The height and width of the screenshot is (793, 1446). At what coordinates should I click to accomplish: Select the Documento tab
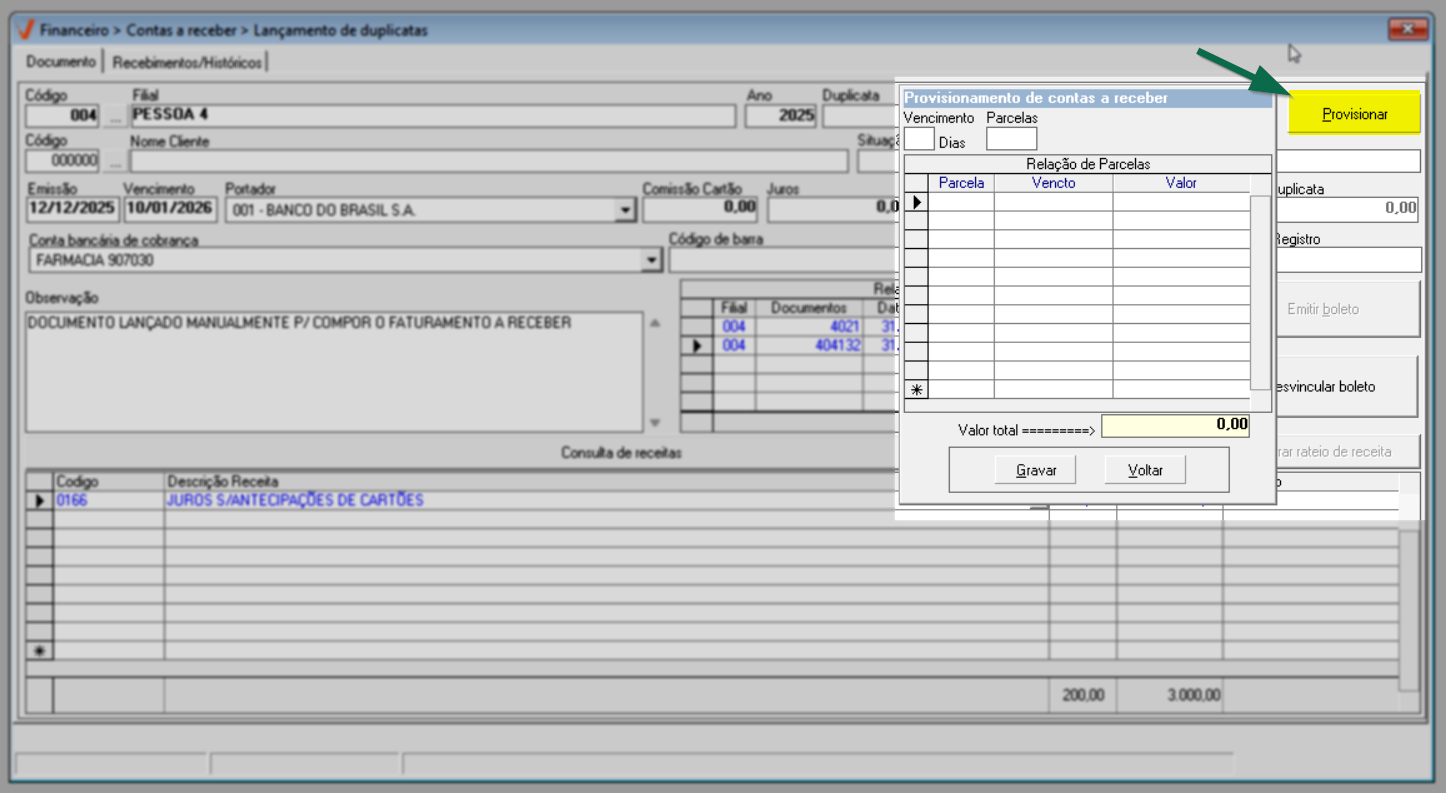pyautogui.click(x=61, y=62)
